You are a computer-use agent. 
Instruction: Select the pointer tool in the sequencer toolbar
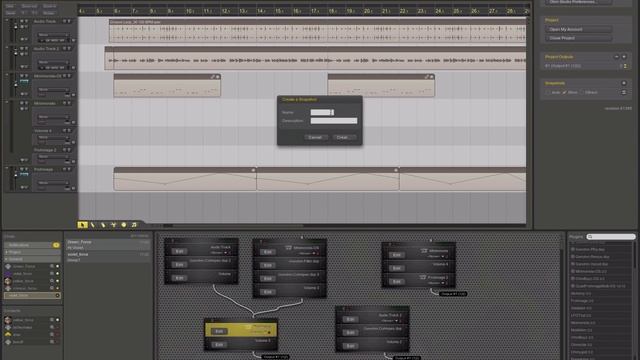click(x=82, y=225)
